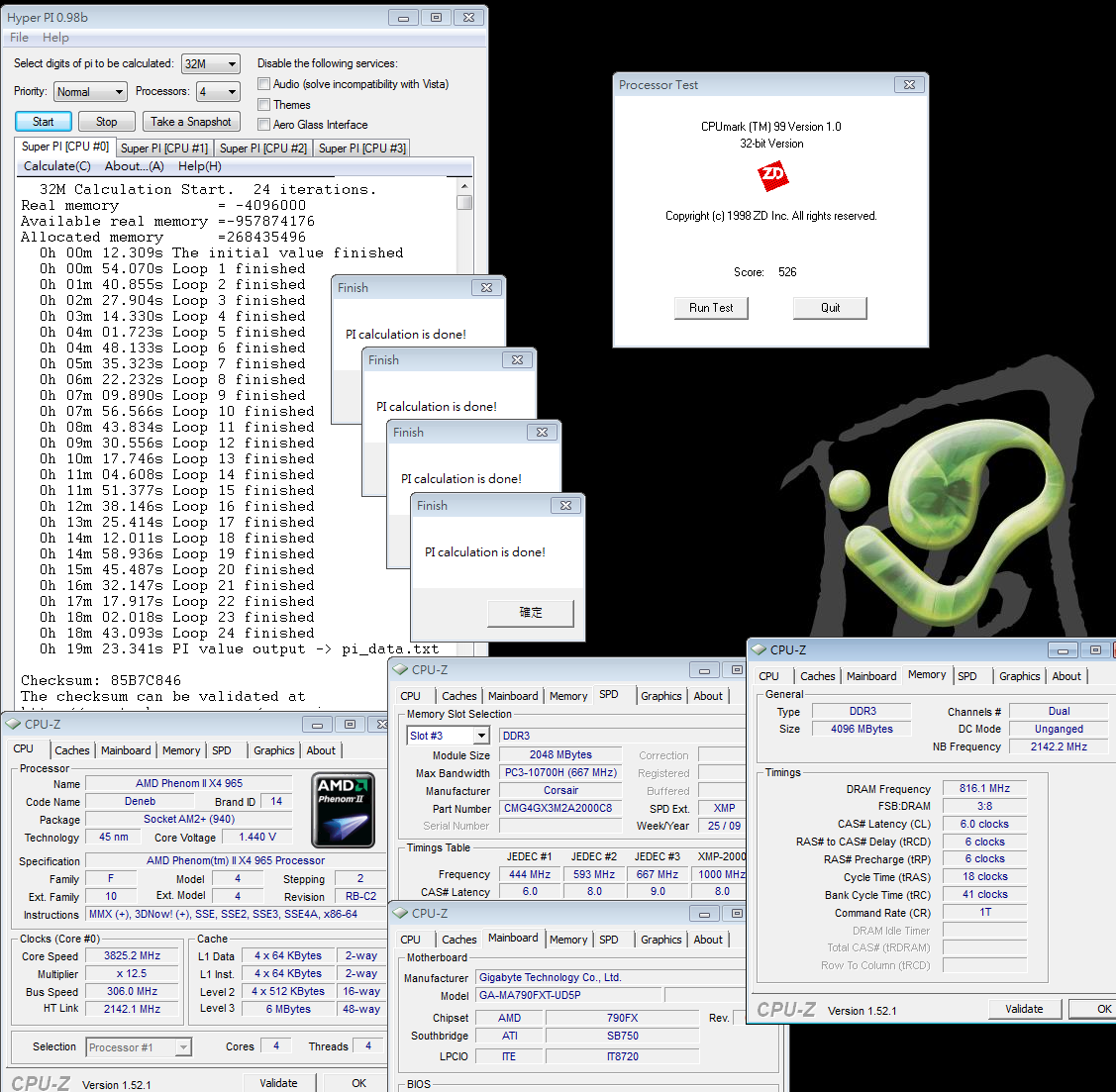Screen dimensions: 1116x1092
Task: Click the Score 526 value
Action: [787, 272]
